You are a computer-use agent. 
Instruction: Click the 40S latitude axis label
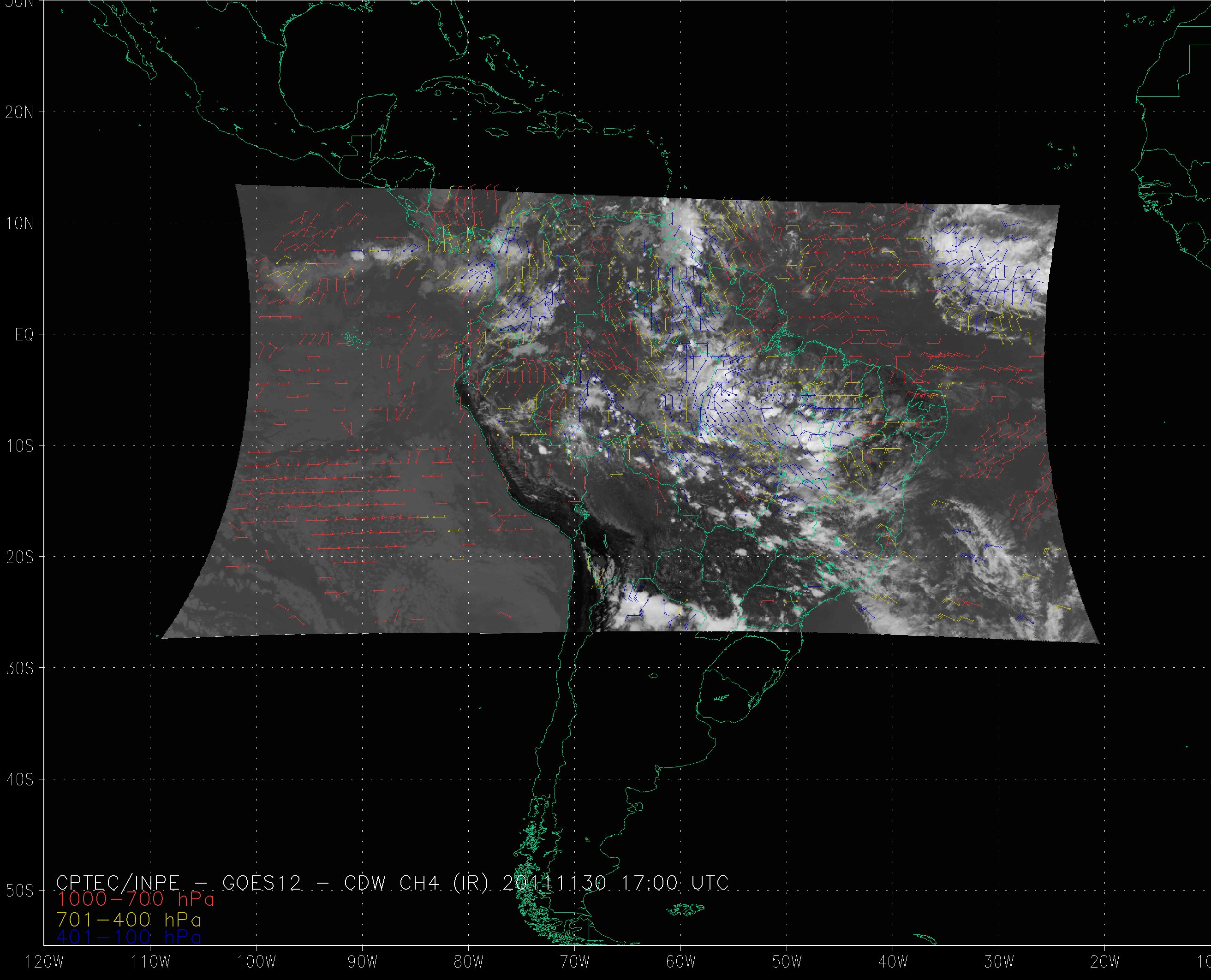click(19, 779)
